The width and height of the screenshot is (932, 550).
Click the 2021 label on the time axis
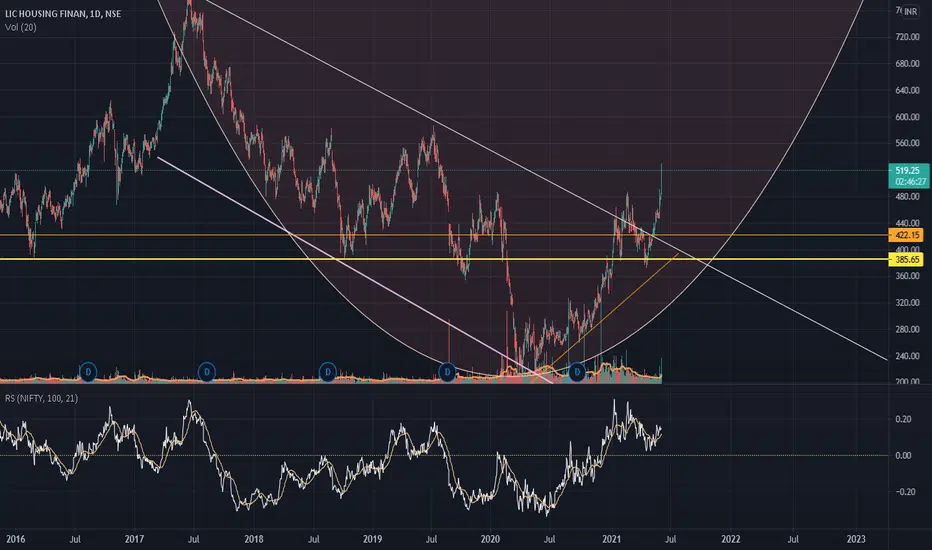tap(612, 539)
